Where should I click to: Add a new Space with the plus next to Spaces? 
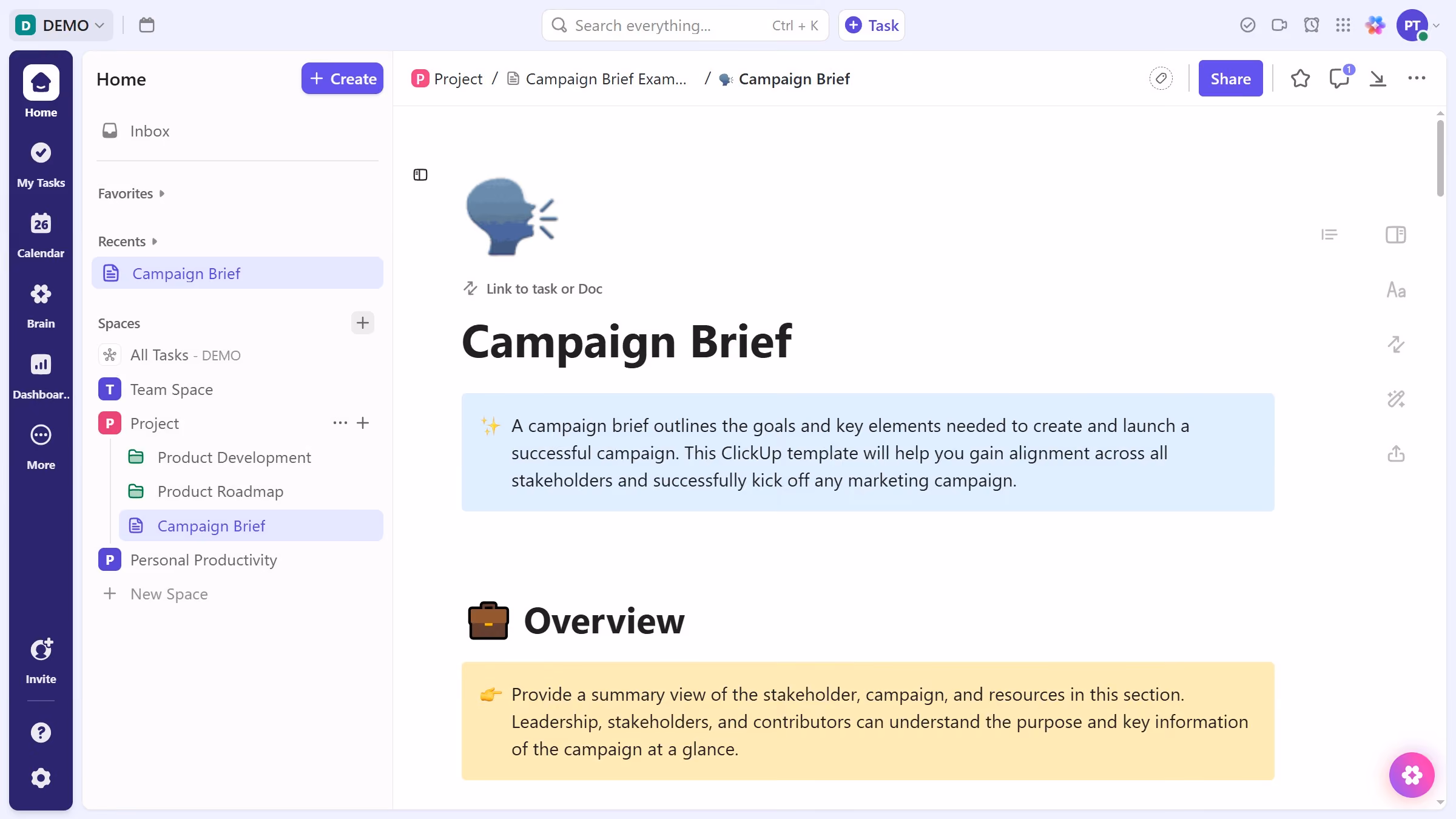[362, 323]
